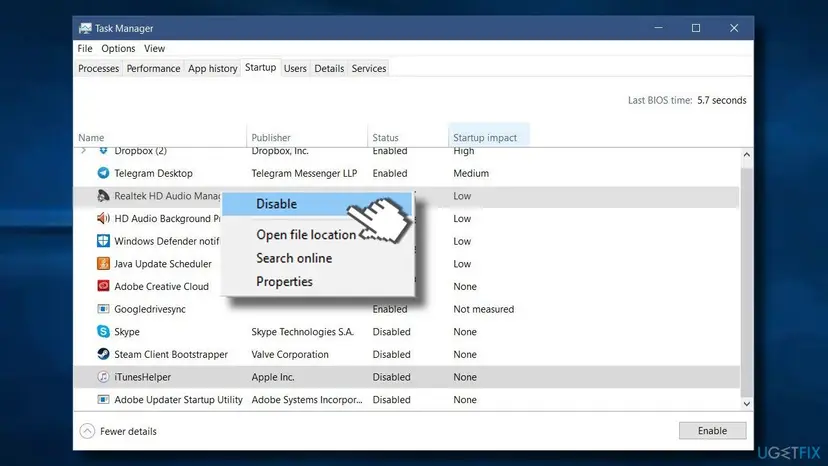828x466 pixels.
Task: Collapse view using Fewer details arrow icon
Action: click(x=87, y=431)
